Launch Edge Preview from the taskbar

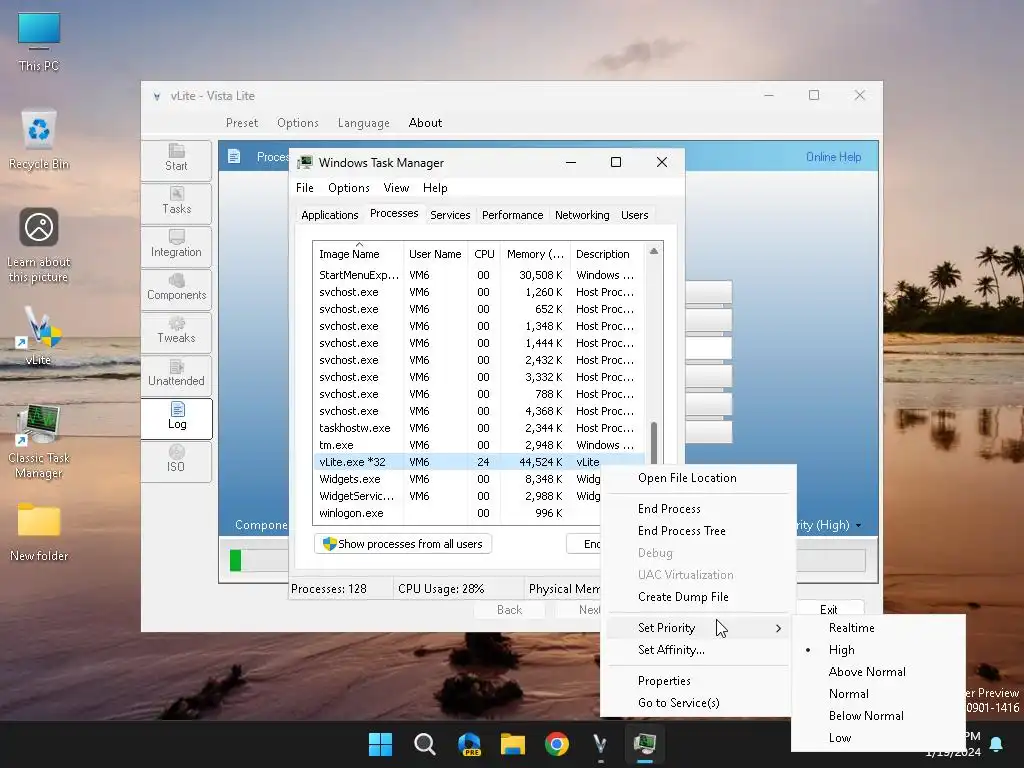(469, 744)
